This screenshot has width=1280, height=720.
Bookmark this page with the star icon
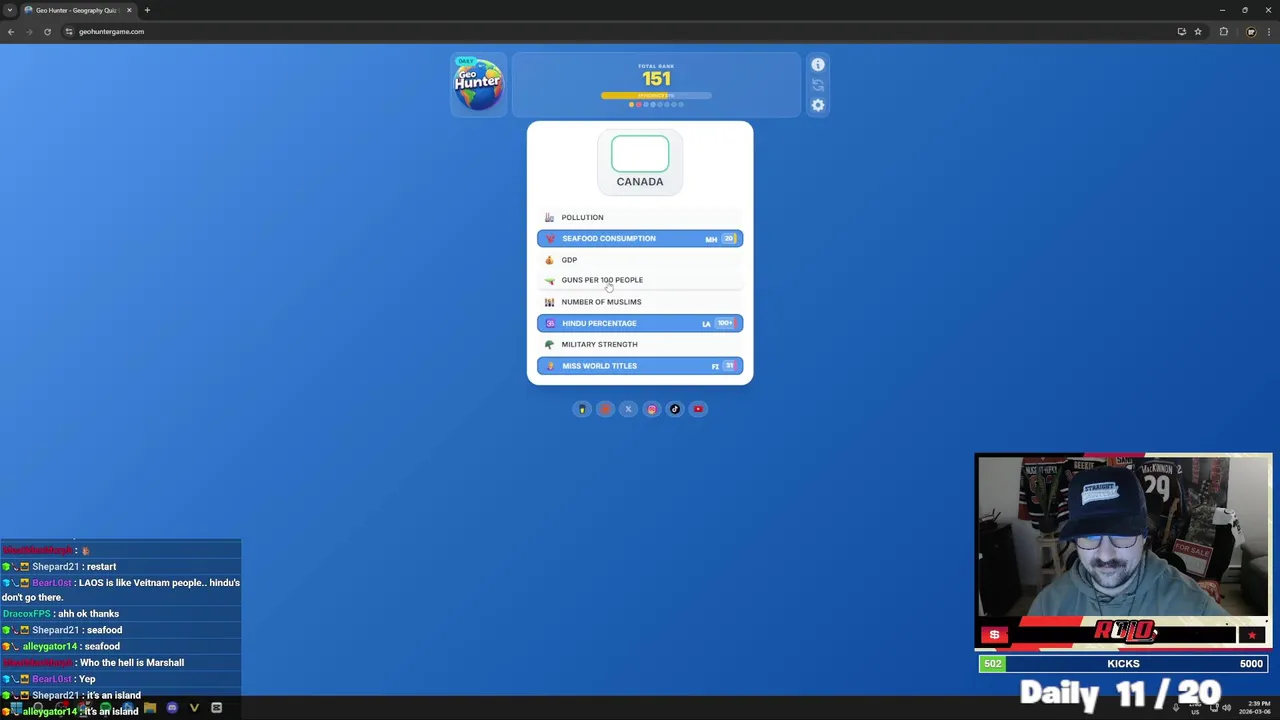1198,31
